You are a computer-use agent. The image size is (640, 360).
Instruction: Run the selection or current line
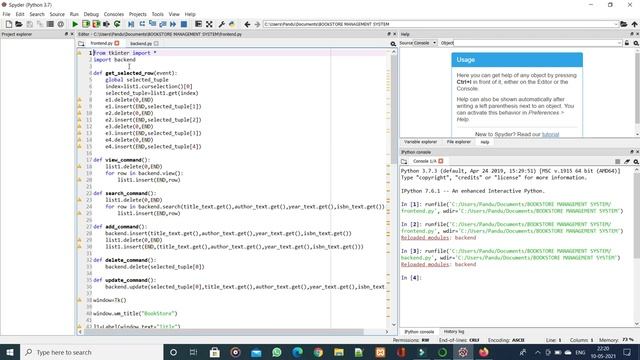click(x=107, y=24)
